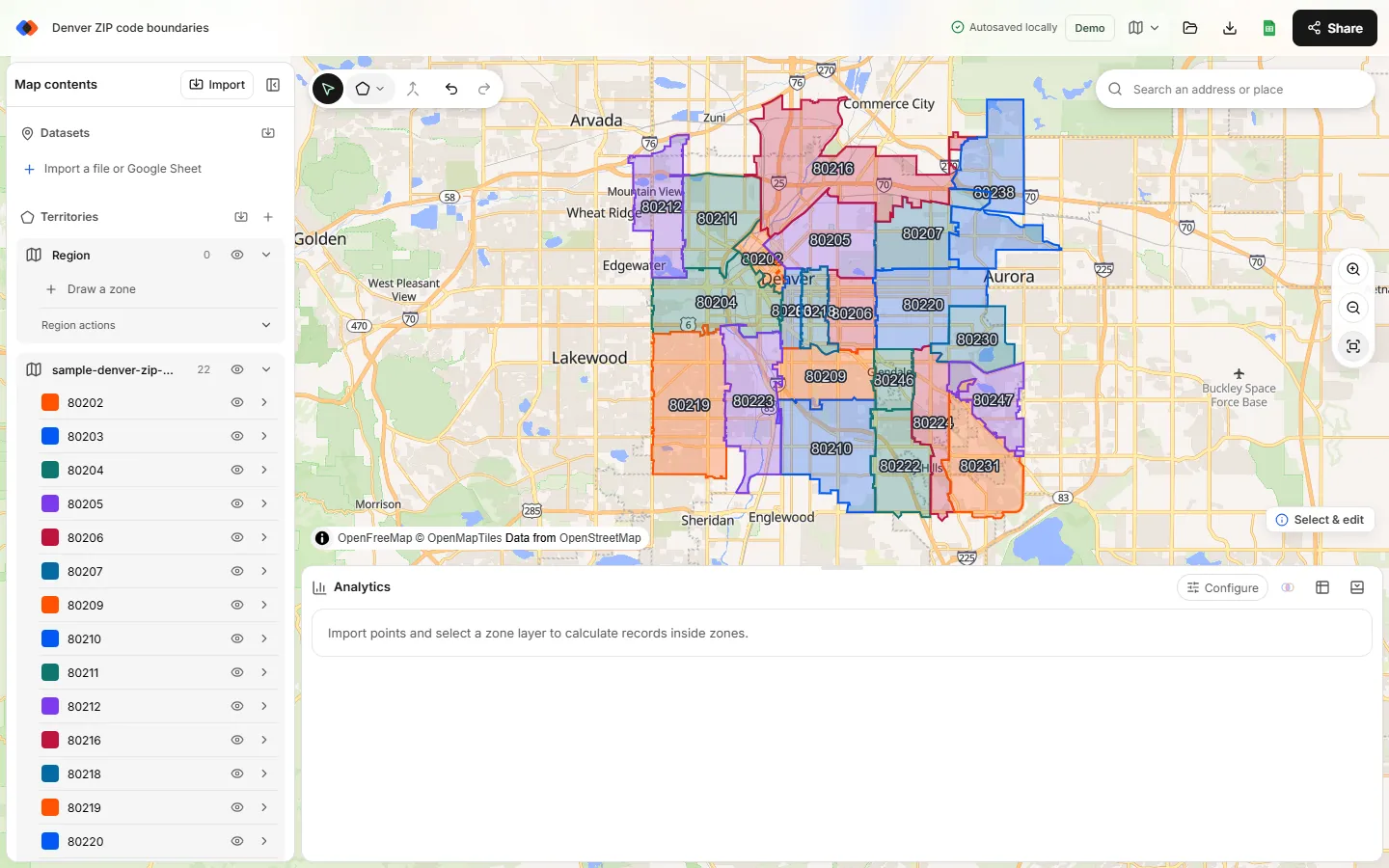Expand the Region actions dropdown
1389x868 pixels.
266,325
